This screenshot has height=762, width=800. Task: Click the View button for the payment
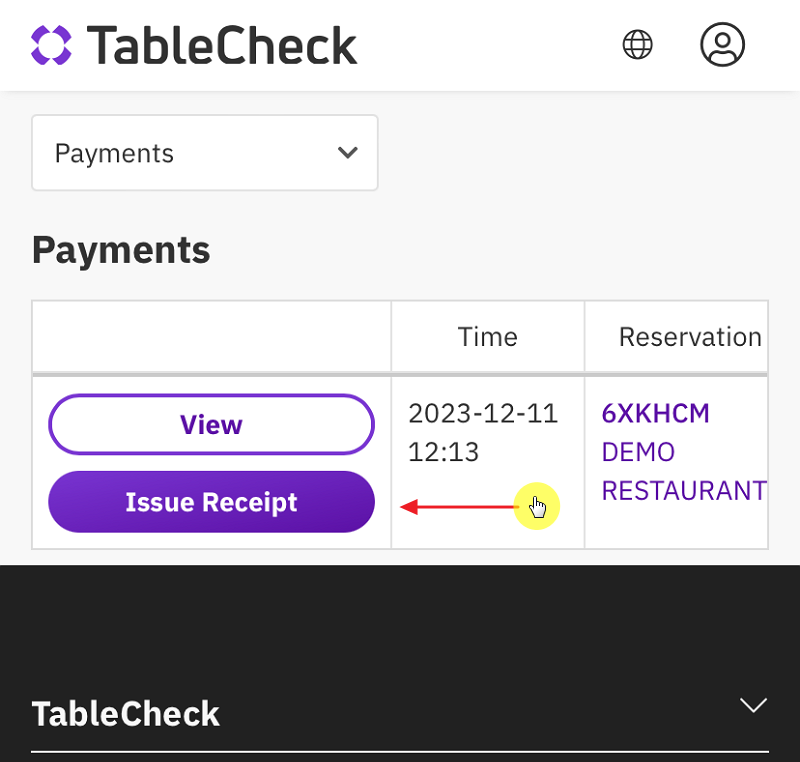point(211,425)
